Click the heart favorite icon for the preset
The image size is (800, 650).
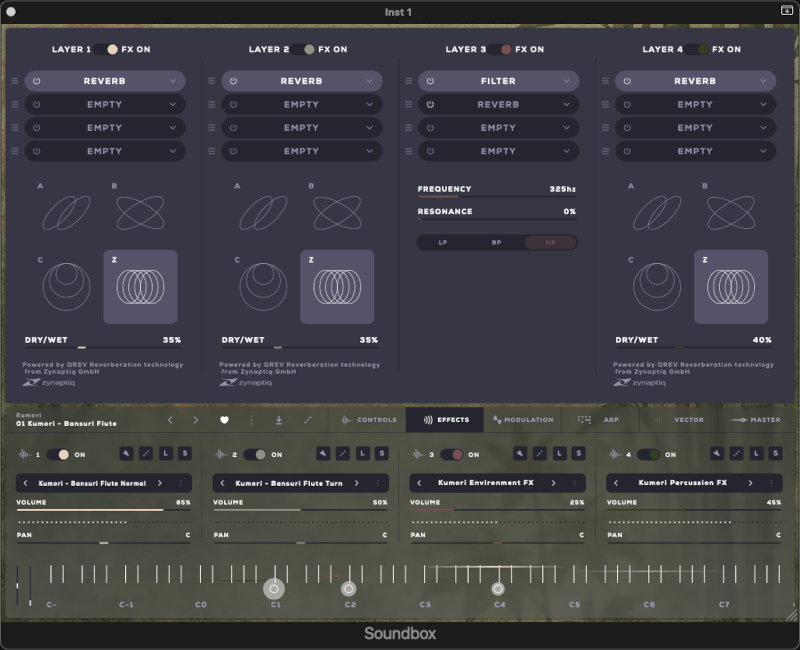224,420
